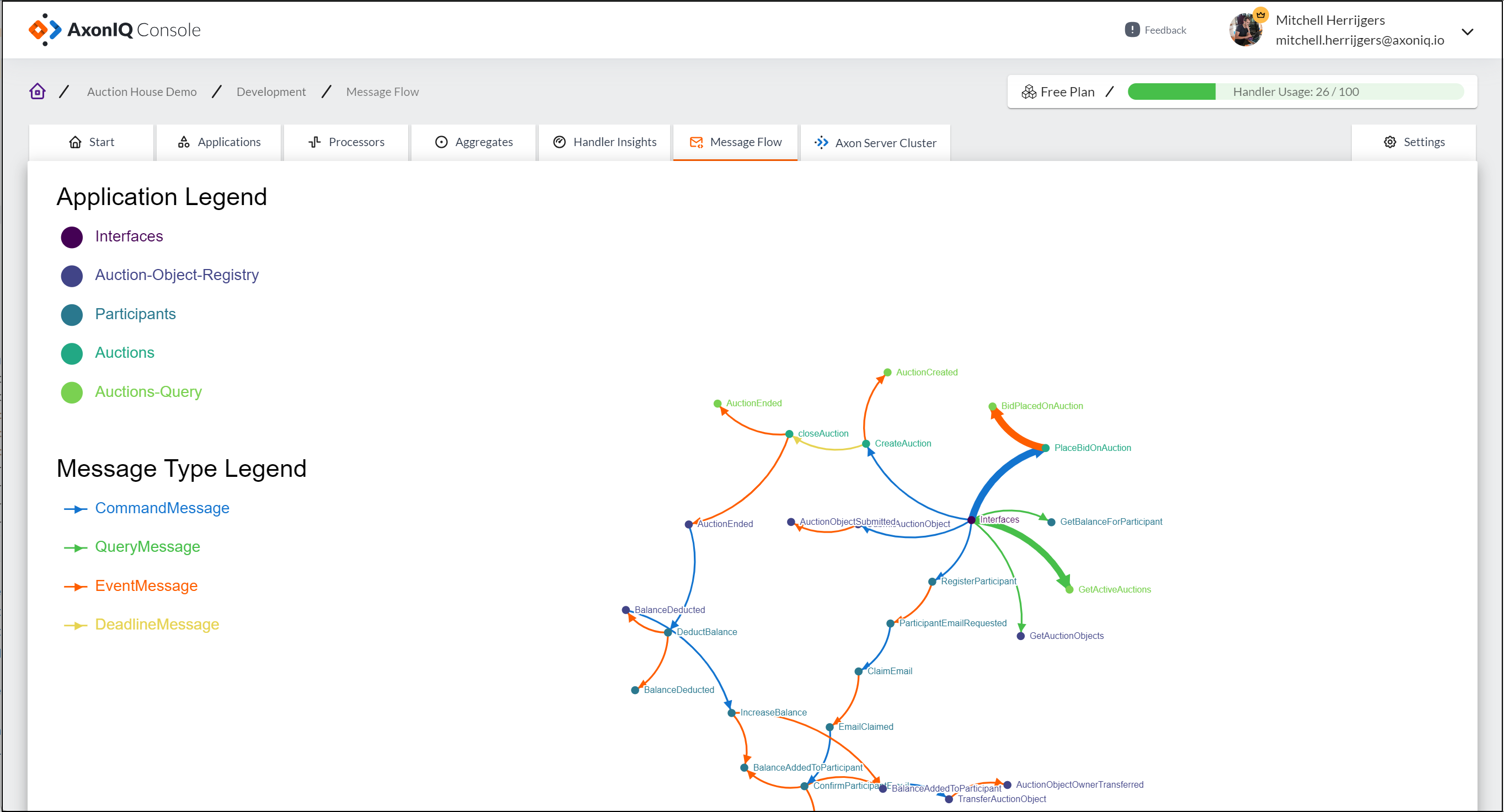The width and height of the screenshot is (1504, 812).
Task: Select the CreateAuction graph node
Action: [865, 443]
